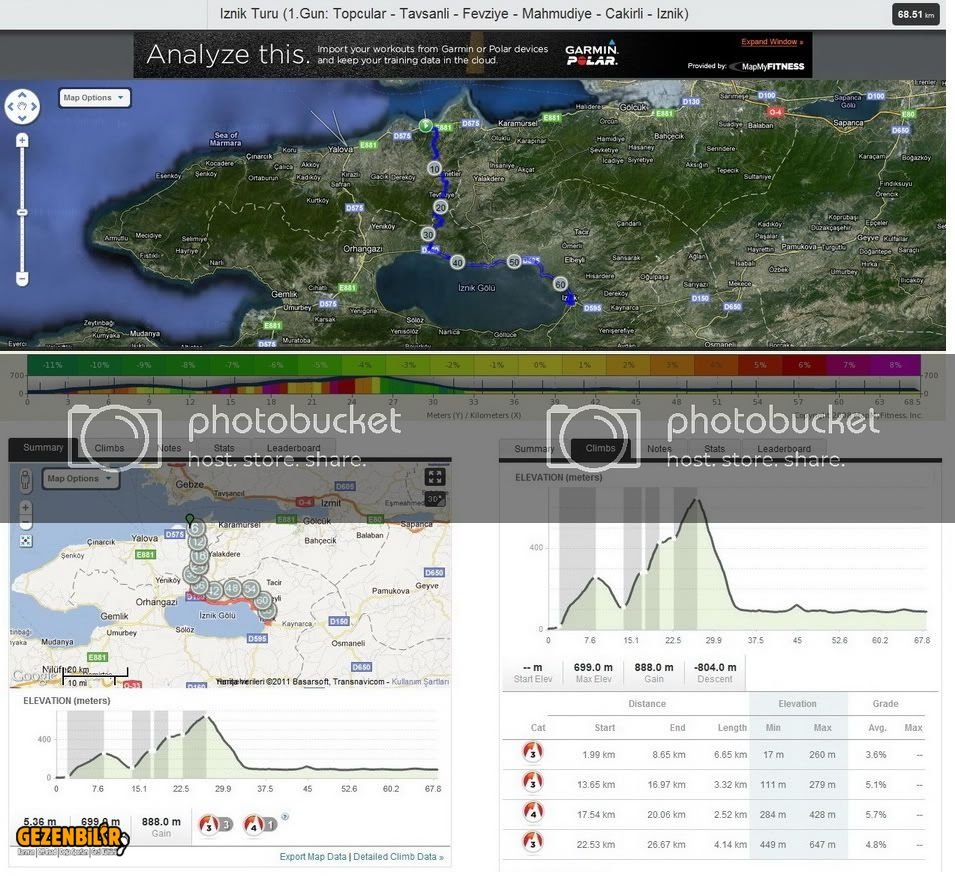Switch to the Summary tab in the left panel
This screenshot has width=955, height=876.
[x=43, y=448]
